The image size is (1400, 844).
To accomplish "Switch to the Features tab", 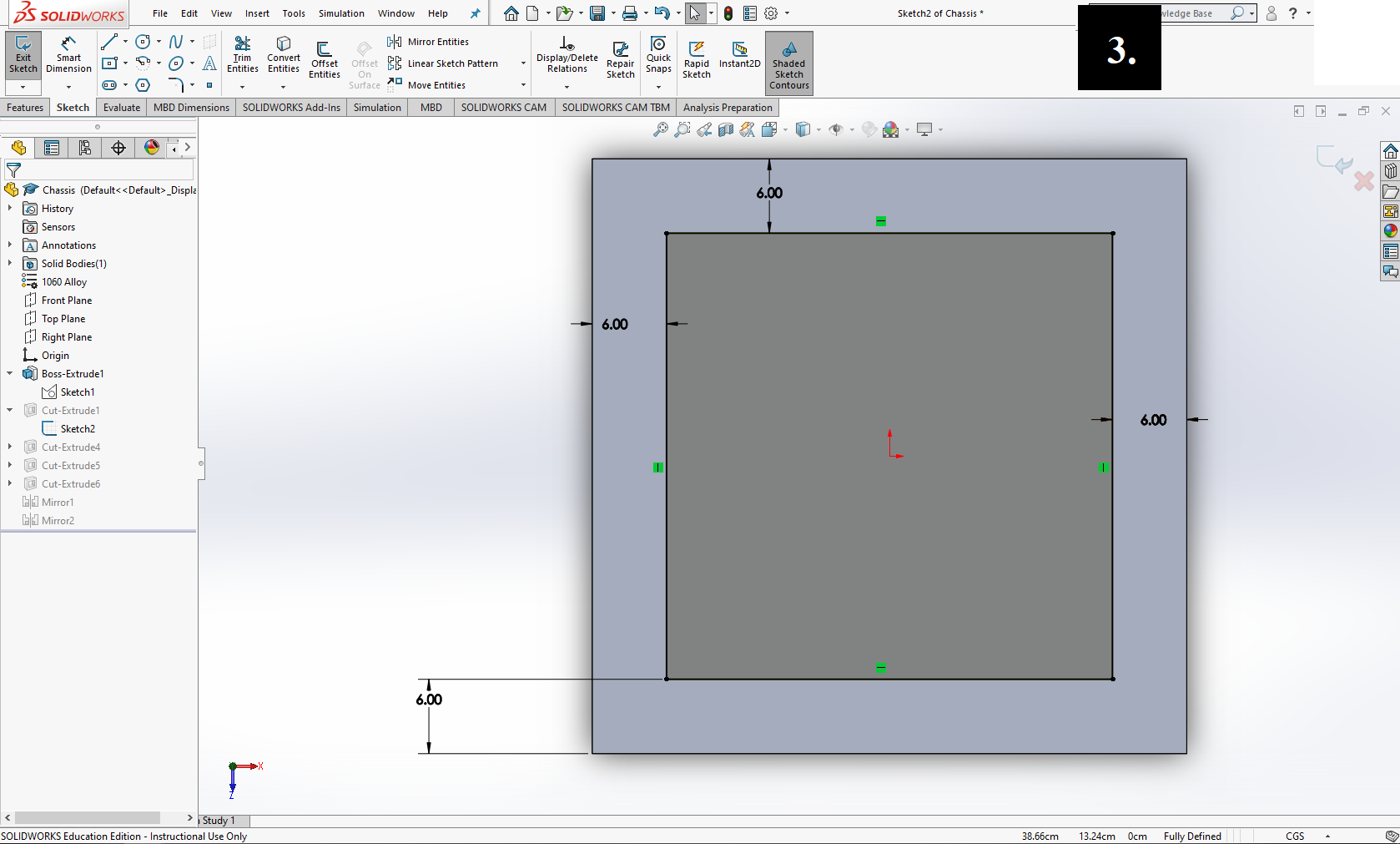I will point(25,108).
